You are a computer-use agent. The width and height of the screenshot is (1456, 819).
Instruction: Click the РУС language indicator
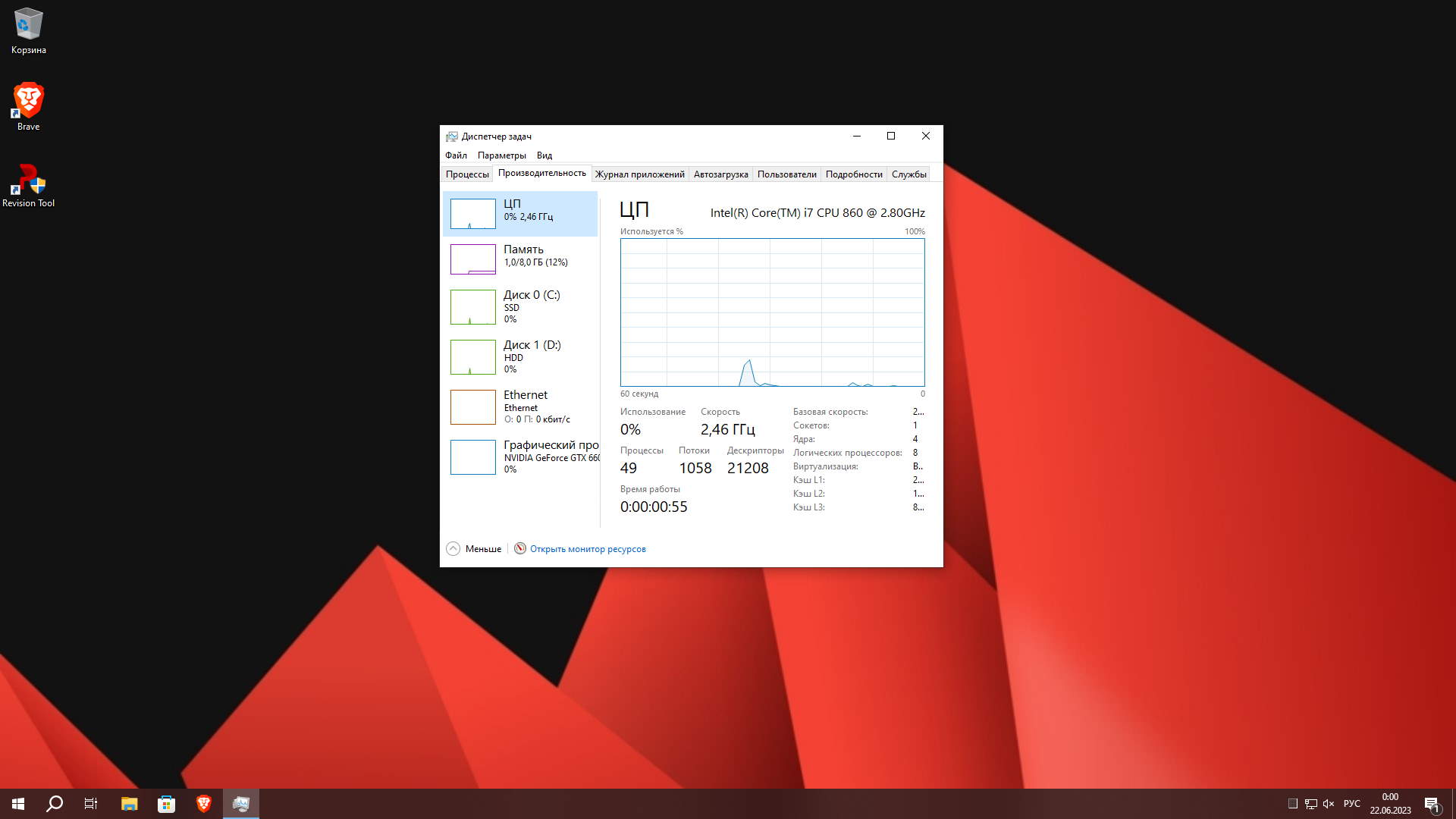pyautogui.click(x=1351, y=804)
